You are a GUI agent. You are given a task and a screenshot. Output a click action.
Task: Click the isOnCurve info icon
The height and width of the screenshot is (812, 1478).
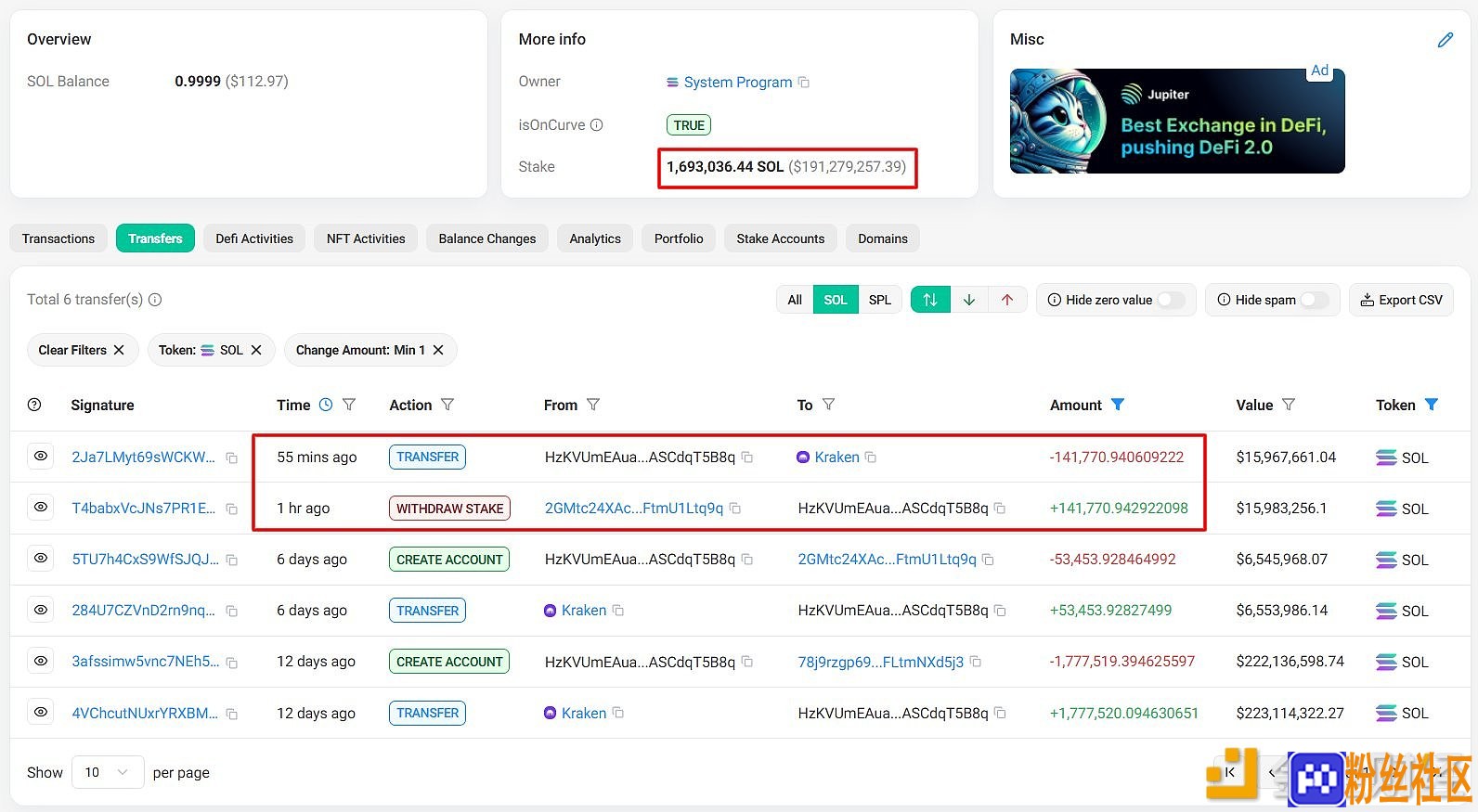(x=597, y=124)
